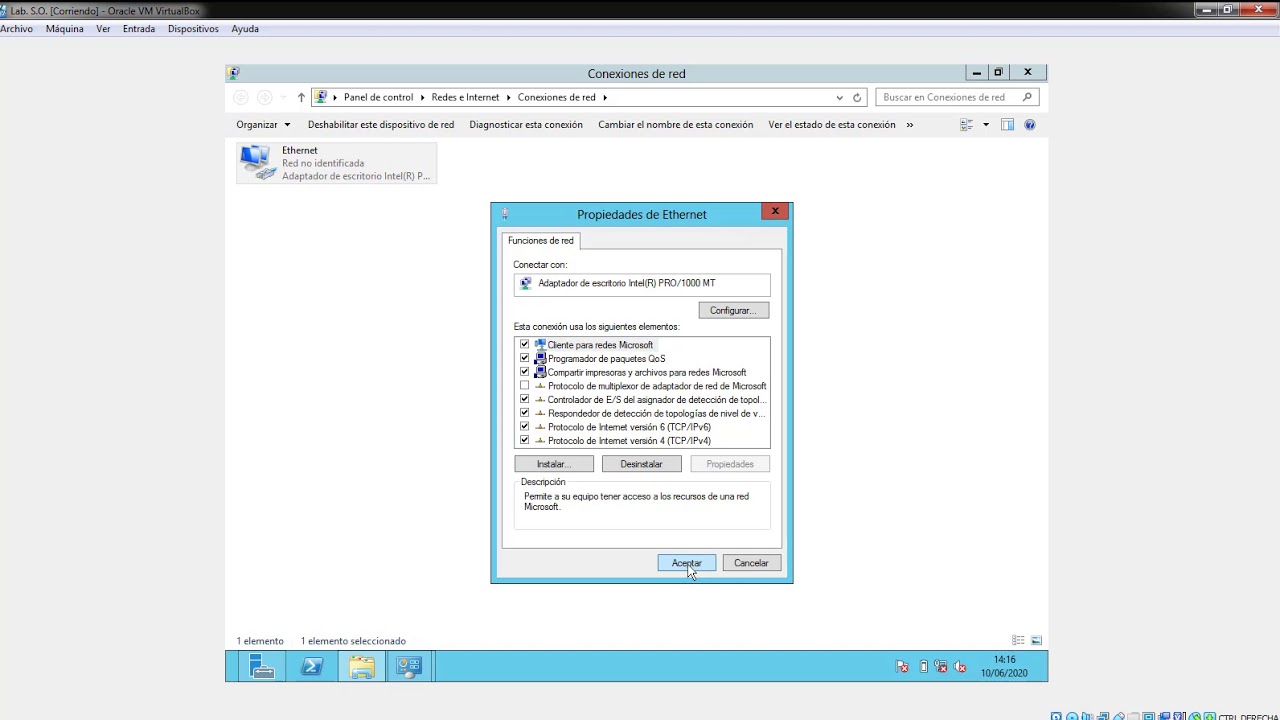Open the Dispositivos menu
1280x720 pixels.
pos(193,29)
